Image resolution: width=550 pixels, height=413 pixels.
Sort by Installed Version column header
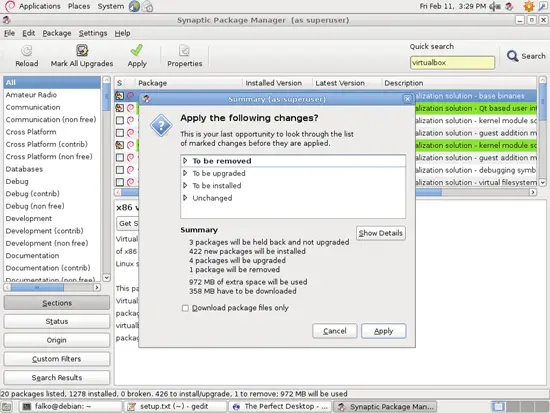(277, 83)
